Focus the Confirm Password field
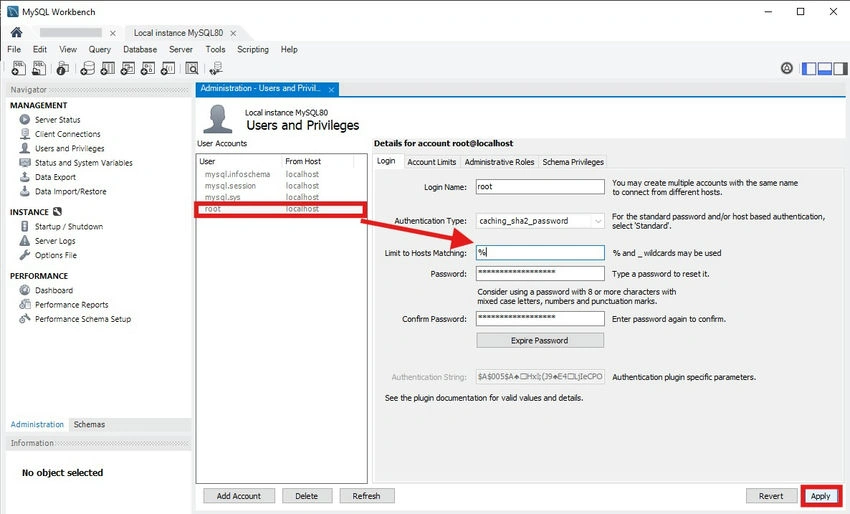850x514 pixels. pyautogui.click(x=540, y=319)
